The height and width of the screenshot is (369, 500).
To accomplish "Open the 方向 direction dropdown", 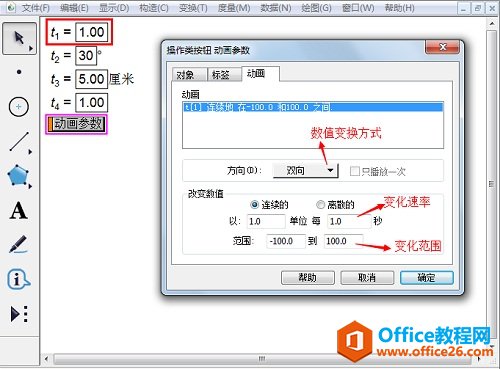I will pyautogui.click(x=306, y=171).
